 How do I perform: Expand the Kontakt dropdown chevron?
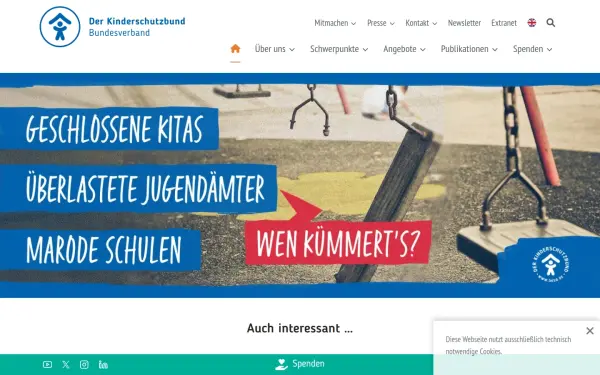point(435,24)
